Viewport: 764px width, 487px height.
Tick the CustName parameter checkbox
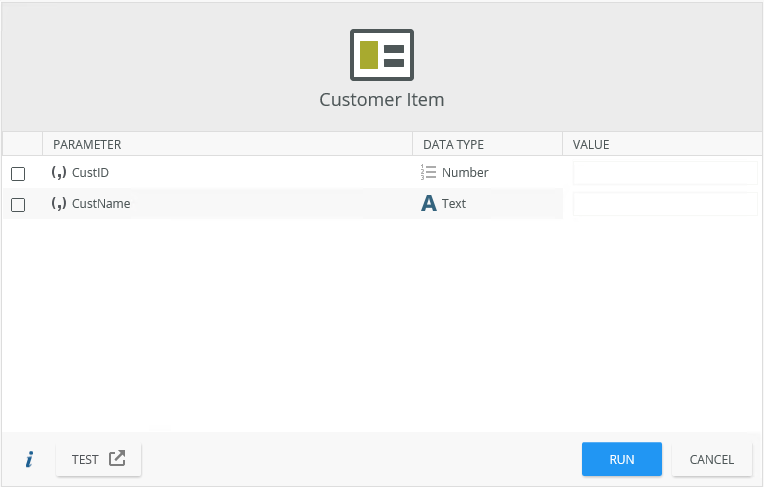[x=18, y=205]
